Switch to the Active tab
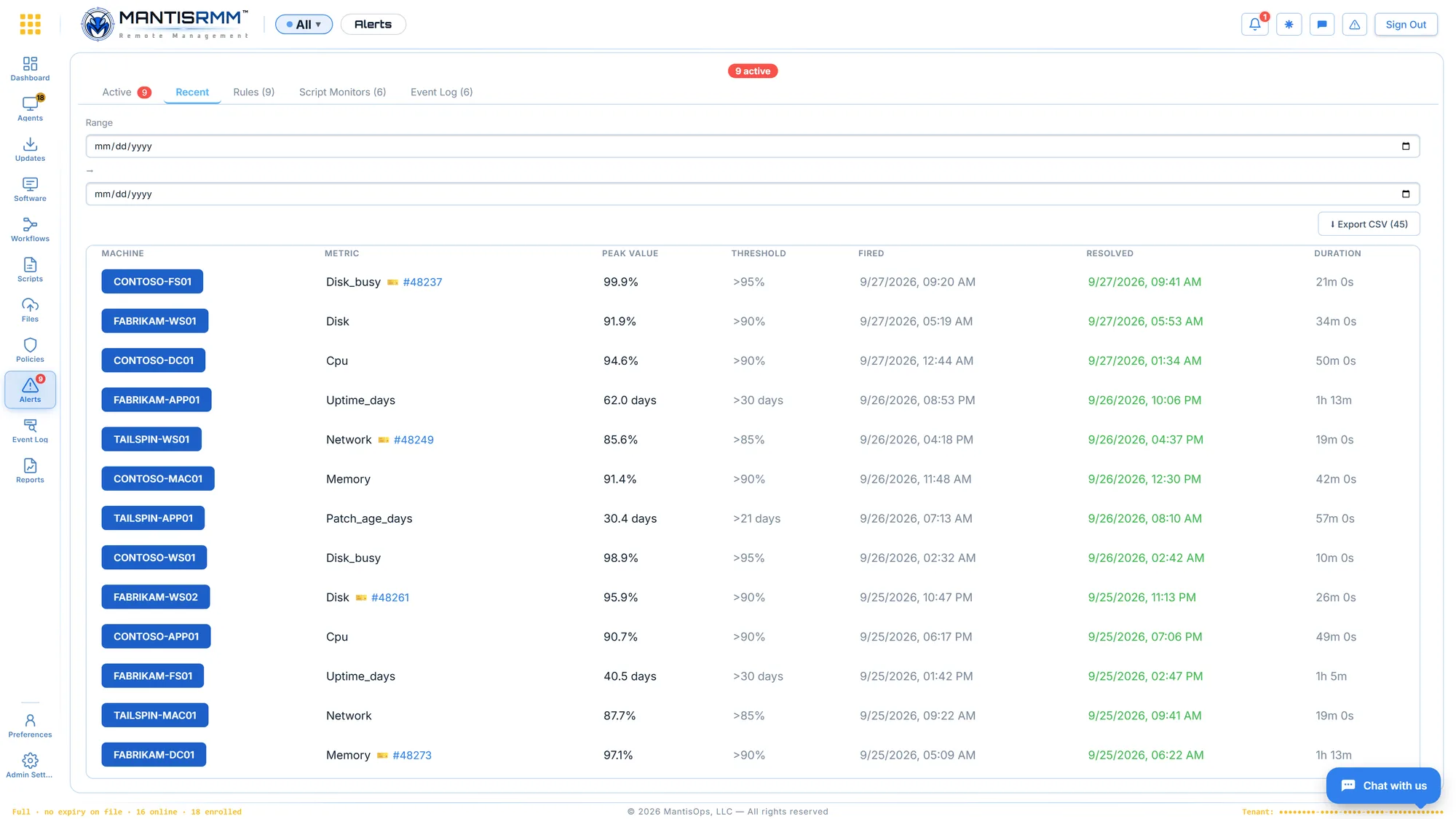The image size is (1456, 819). click(127, 92)
